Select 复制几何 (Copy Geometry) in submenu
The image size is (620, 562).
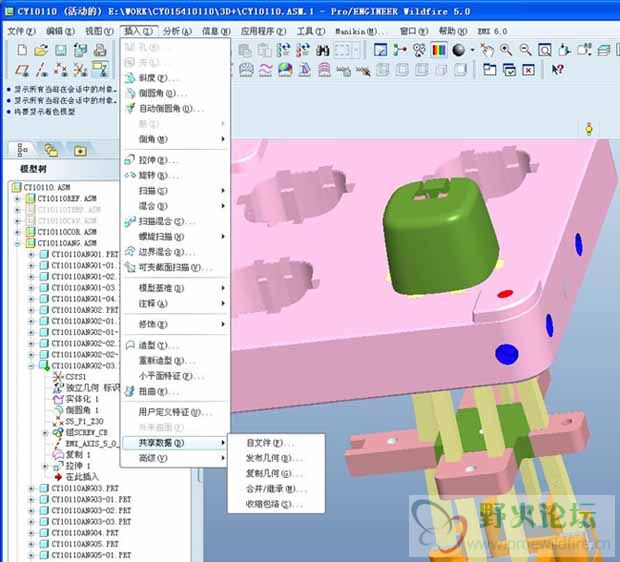[x=276, y=473]
